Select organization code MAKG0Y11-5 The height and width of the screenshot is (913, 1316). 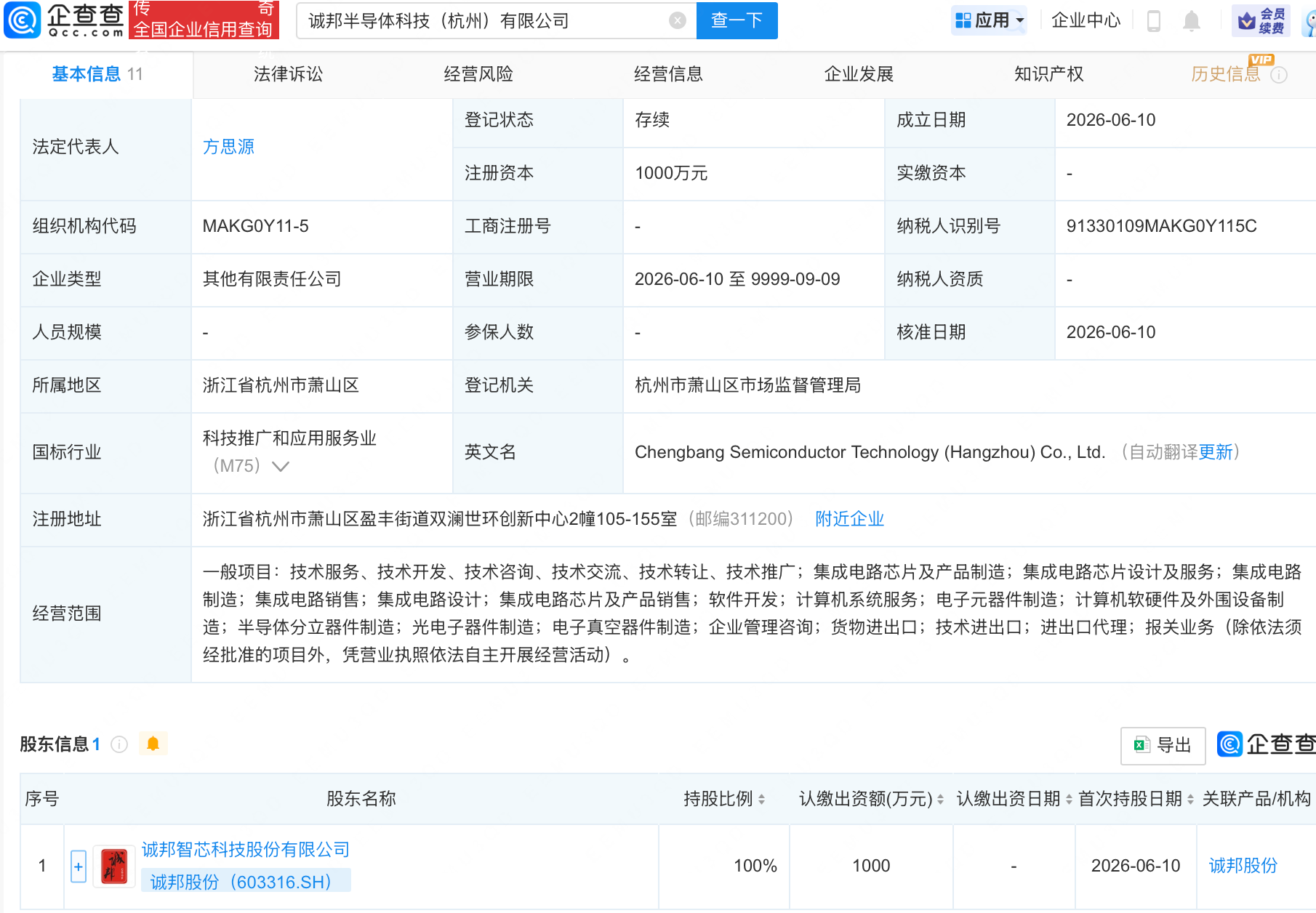(x=255, y=226)
